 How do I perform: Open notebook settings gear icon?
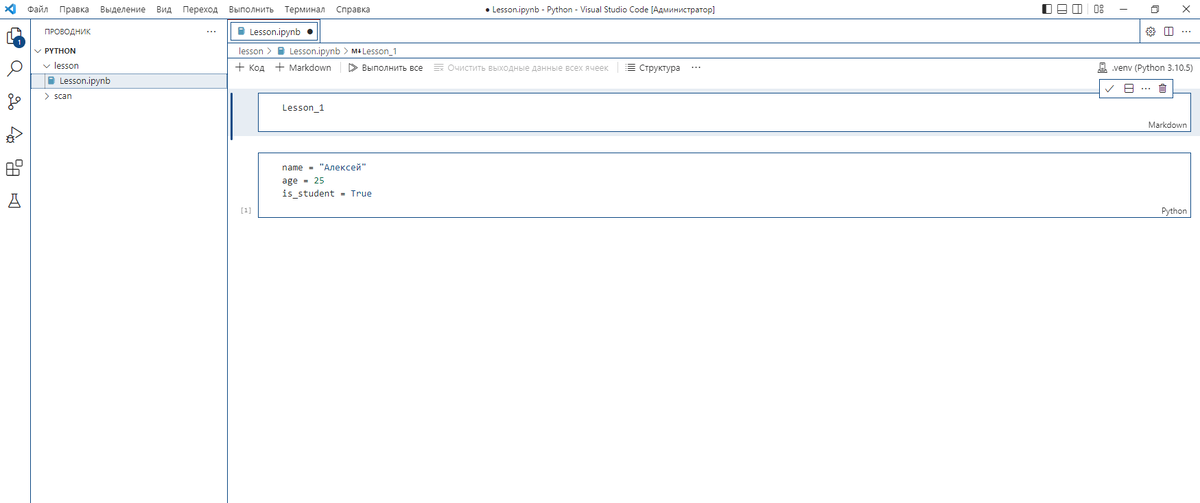[x=1151, y=31]
